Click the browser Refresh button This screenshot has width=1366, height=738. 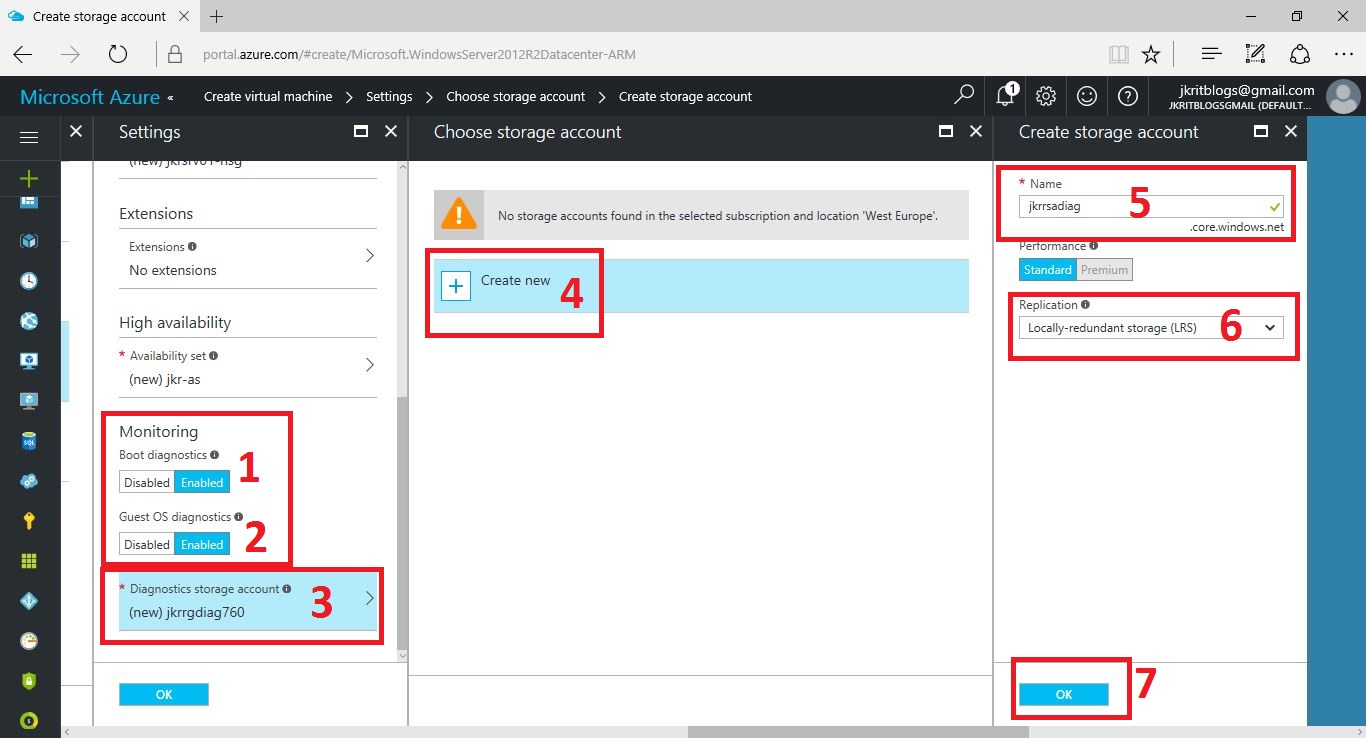(118, 54)
